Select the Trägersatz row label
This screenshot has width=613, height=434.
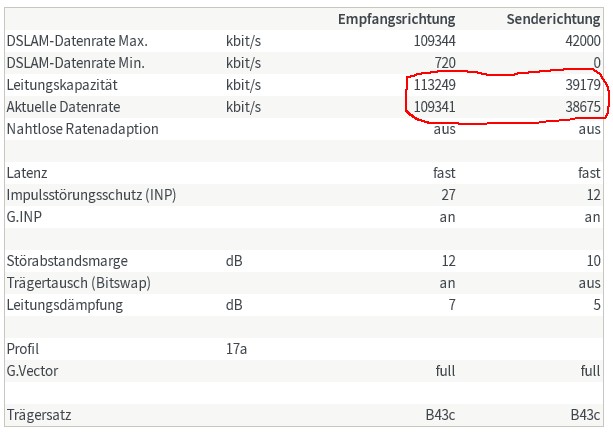[39, 415]
